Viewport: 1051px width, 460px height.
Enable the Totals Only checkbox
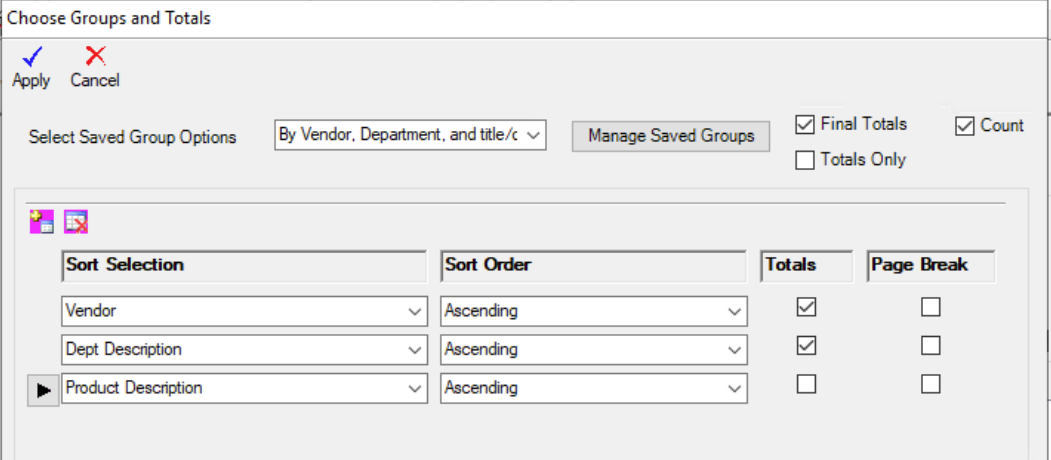pos(804,160)
